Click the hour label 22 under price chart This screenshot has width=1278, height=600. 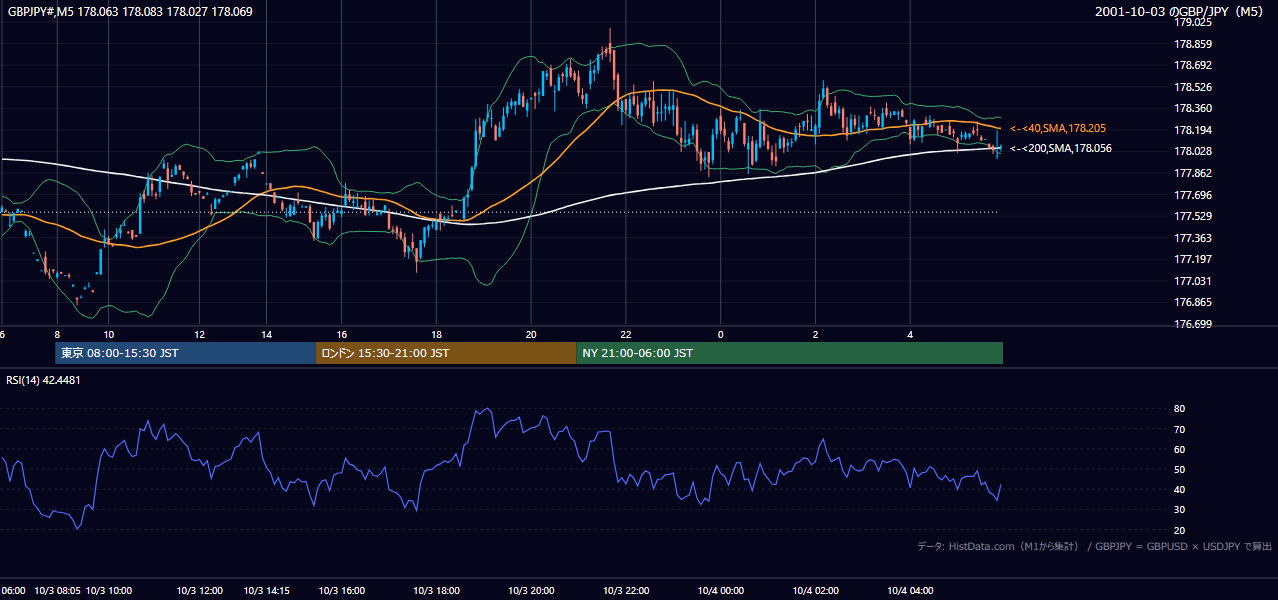point(626,334)
